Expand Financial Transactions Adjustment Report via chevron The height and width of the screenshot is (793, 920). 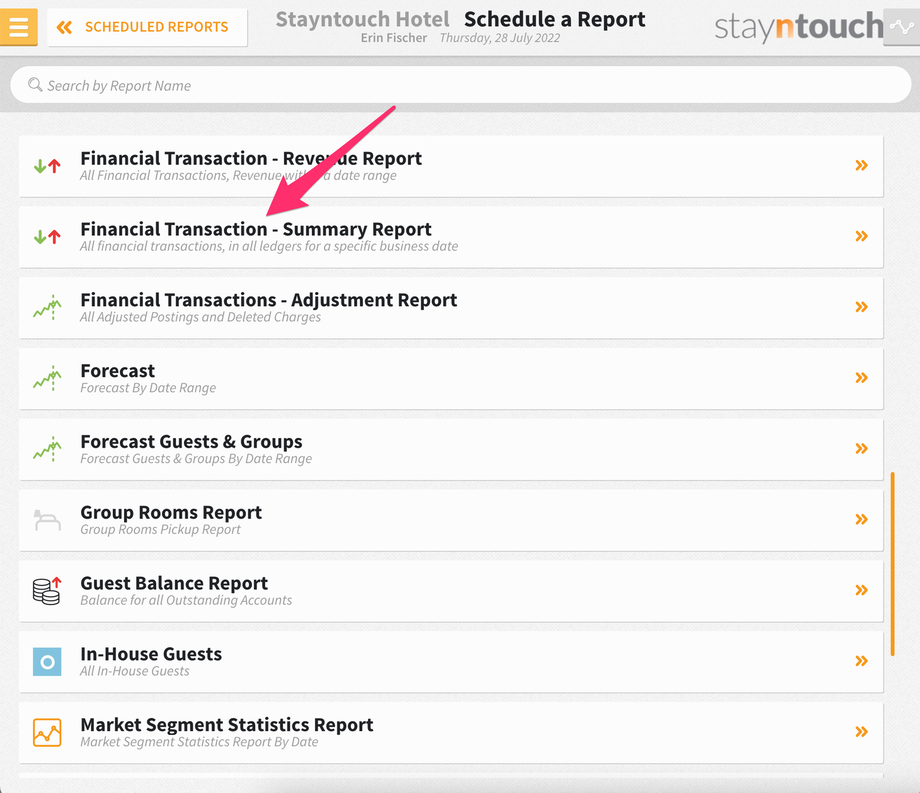[861, 307]
